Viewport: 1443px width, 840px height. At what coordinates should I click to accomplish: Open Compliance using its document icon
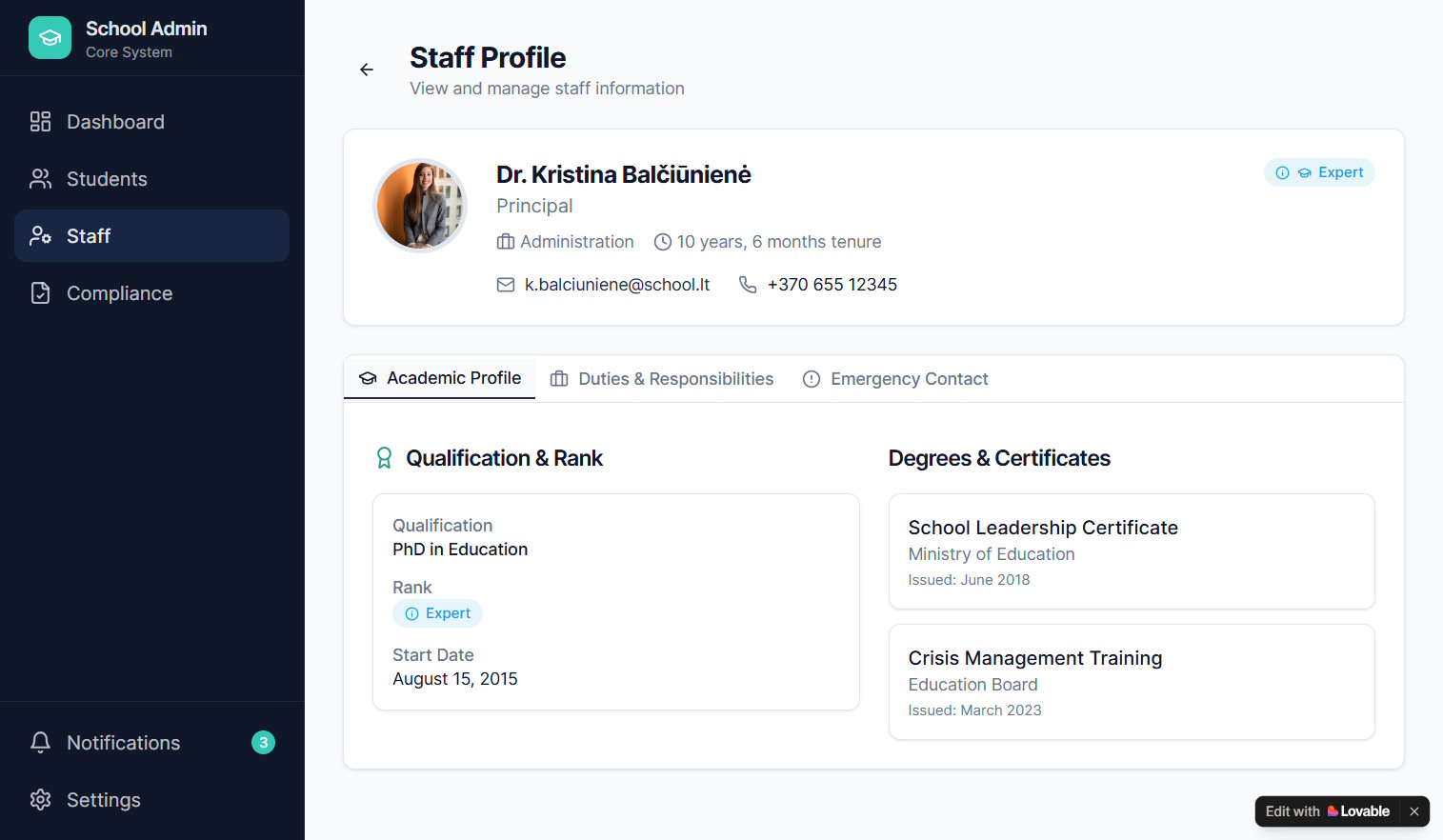39,293
